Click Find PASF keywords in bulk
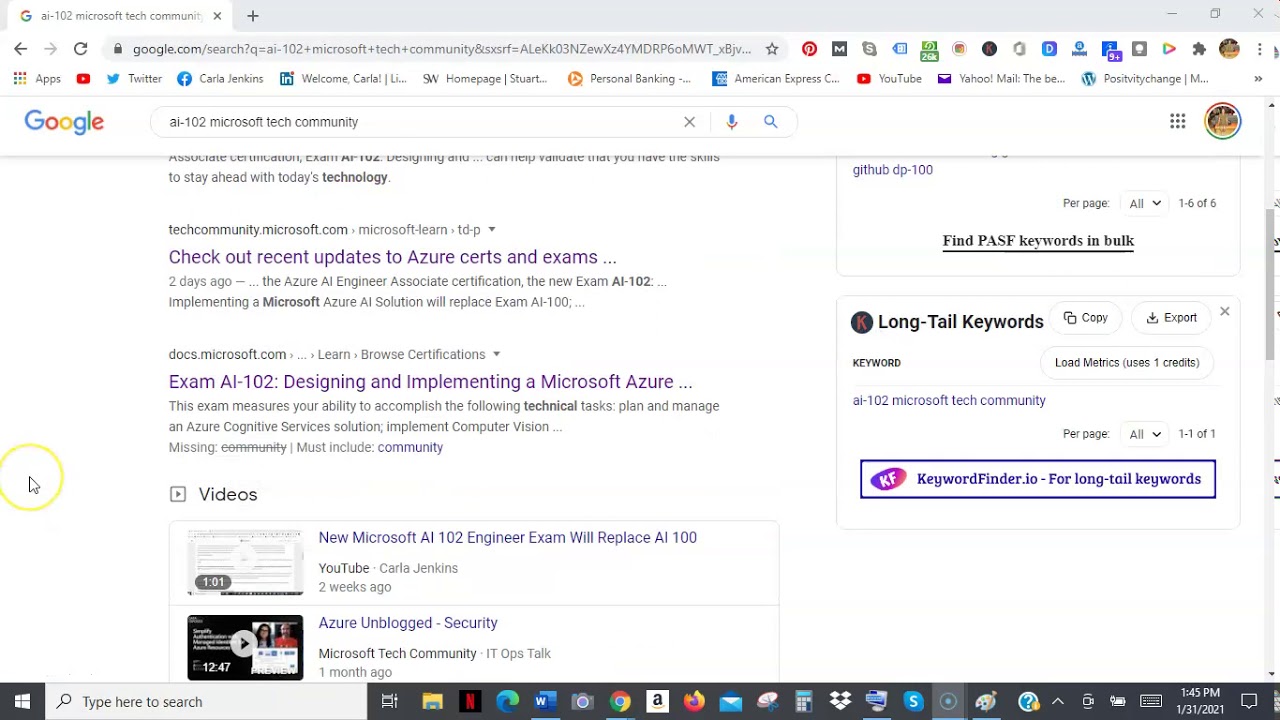This screenshot has width=1280, height=720. coord(1038,241)
